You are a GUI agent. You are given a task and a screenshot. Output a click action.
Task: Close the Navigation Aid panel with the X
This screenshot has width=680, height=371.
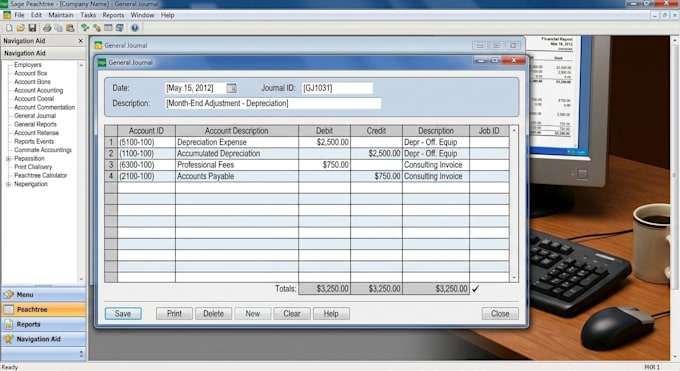pos(80,41)
